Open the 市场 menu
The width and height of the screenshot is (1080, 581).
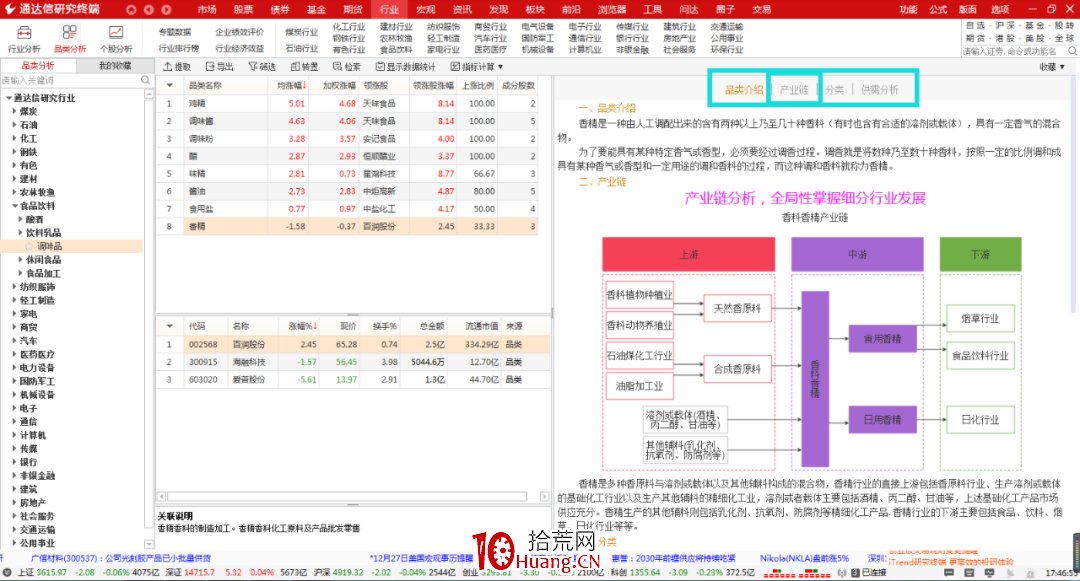coord(207,10)
